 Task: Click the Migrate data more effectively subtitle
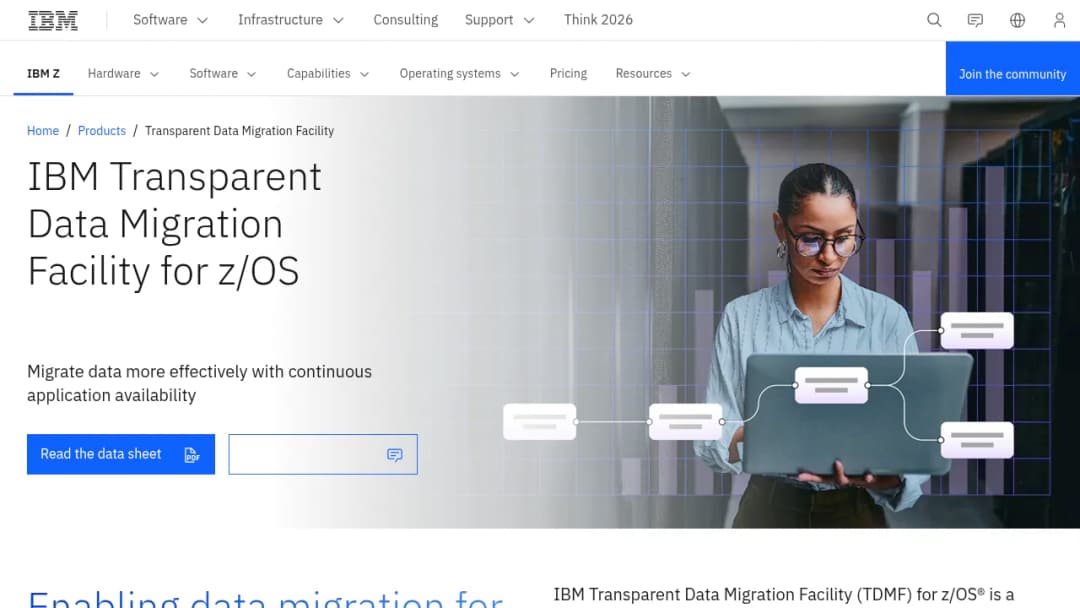pyautogui.click(x=199, y=384)
